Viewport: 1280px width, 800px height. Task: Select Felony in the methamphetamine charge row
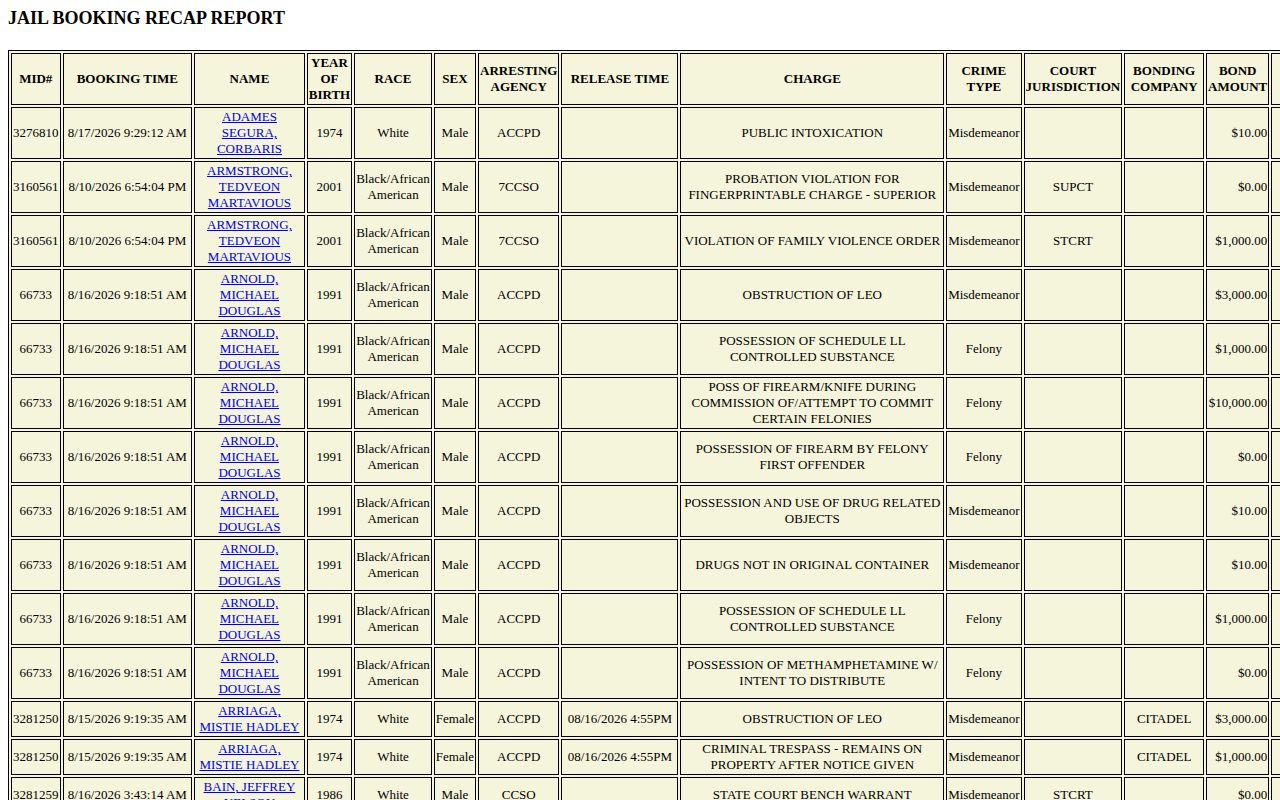pos(984,673)
